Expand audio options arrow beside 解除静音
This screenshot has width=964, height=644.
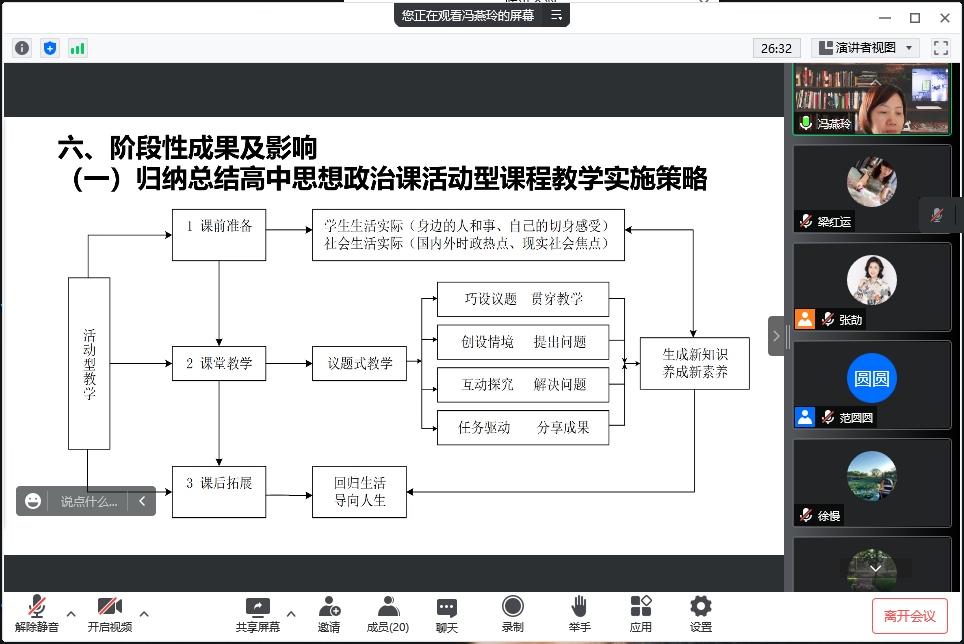tap(71, 613)
